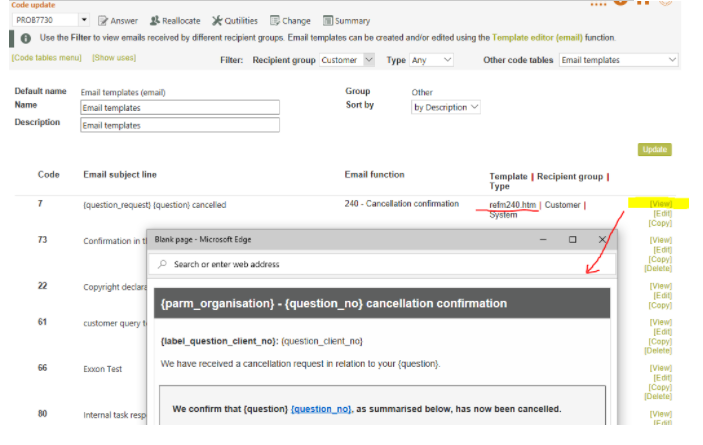Click Edit link for code 61
This screenshot has height=445, width=703.
662,332
